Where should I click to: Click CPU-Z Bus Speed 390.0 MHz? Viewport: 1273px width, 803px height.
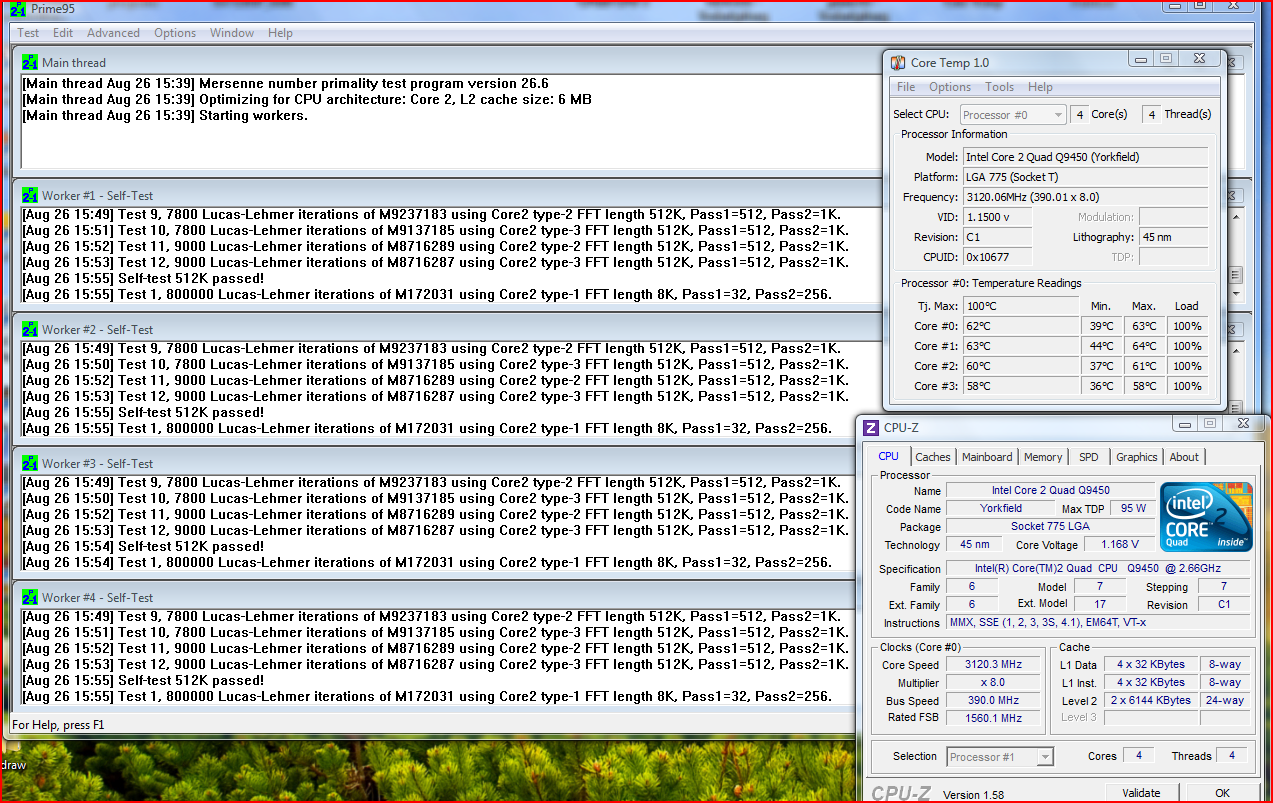click(993, 700)
